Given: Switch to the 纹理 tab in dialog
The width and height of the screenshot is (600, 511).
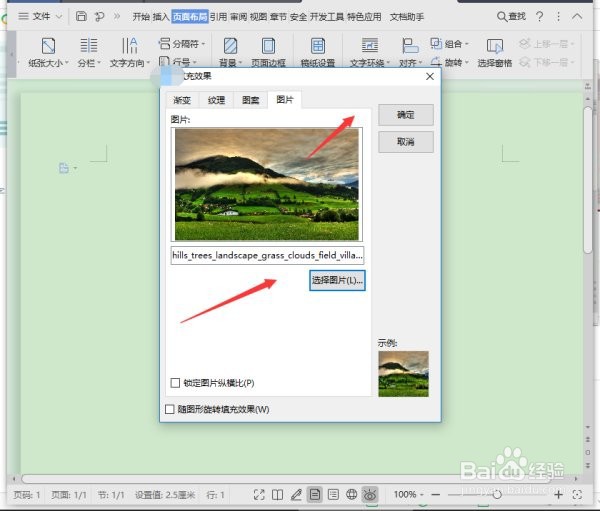Looking at the screenshot, I should 216,100.
